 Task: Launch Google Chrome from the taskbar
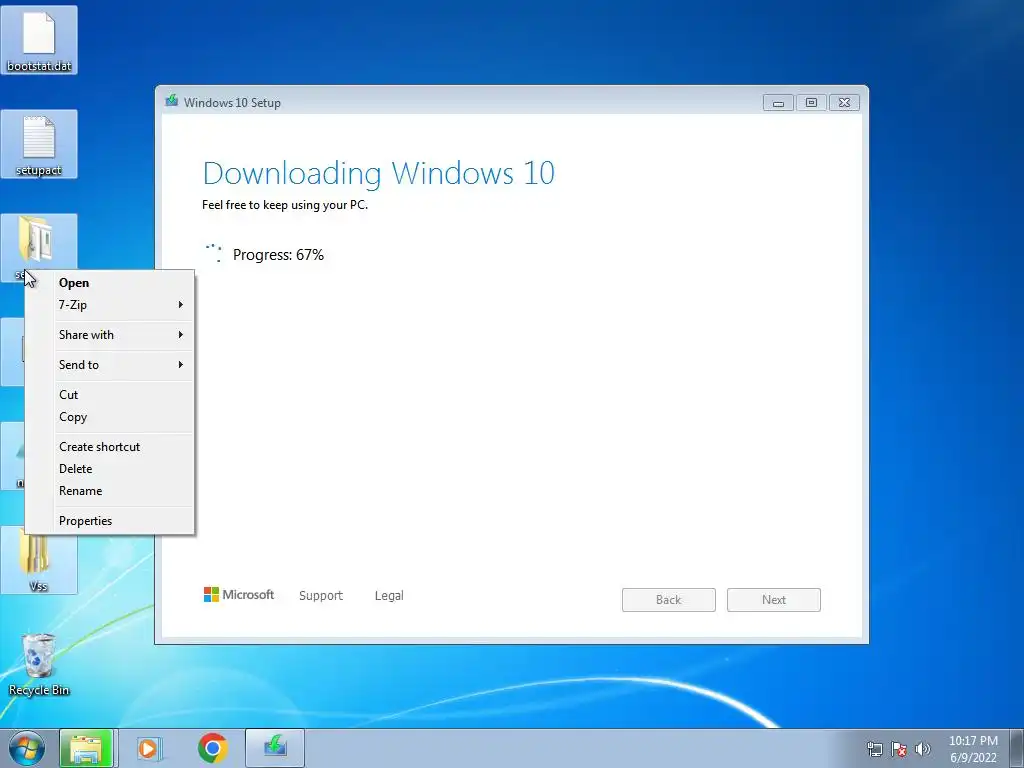(212, 748)
